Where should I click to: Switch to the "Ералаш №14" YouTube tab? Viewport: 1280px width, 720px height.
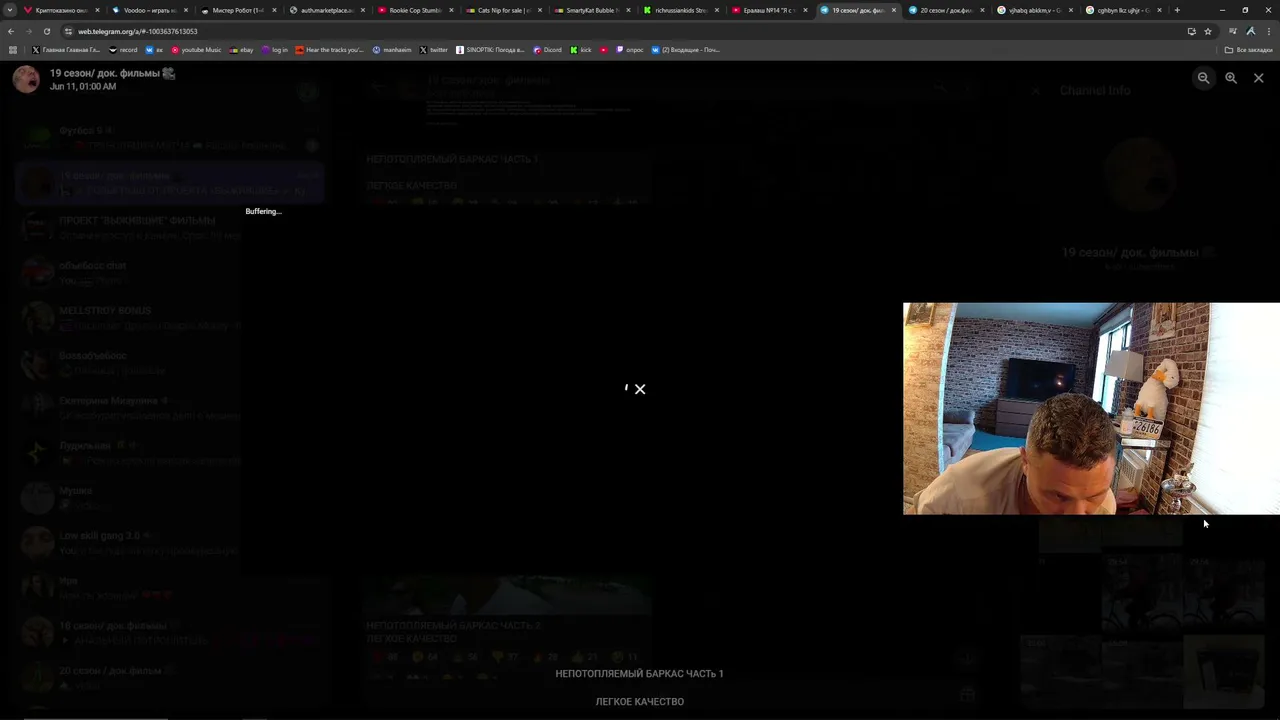[x=766, y=10]
